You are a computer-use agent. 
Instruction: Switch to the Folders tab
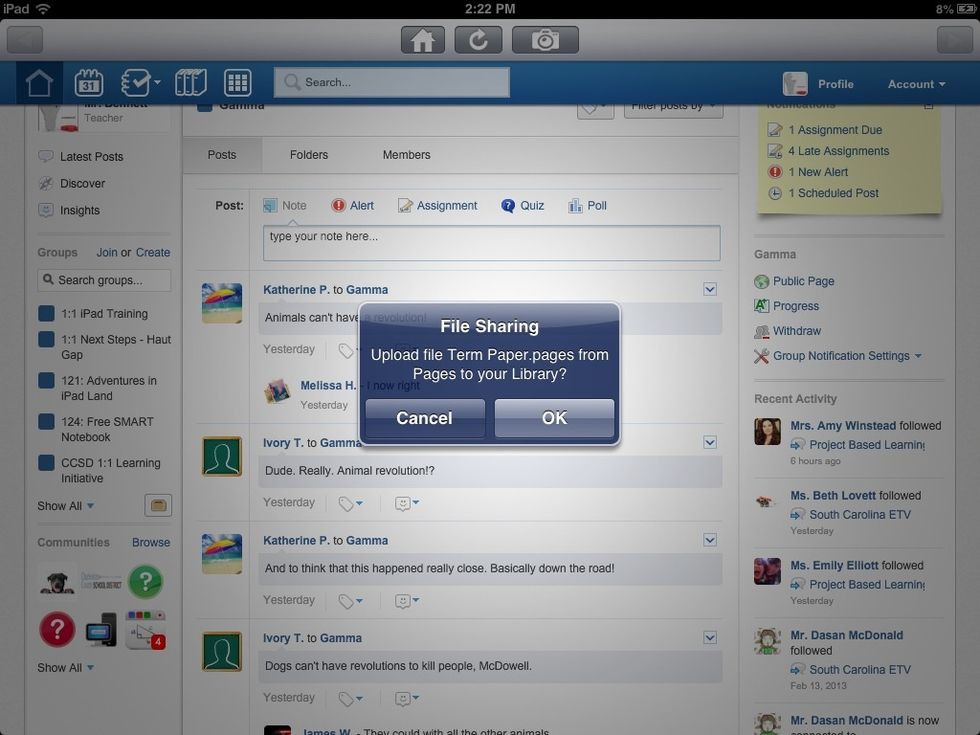click(x=309, y=155)
